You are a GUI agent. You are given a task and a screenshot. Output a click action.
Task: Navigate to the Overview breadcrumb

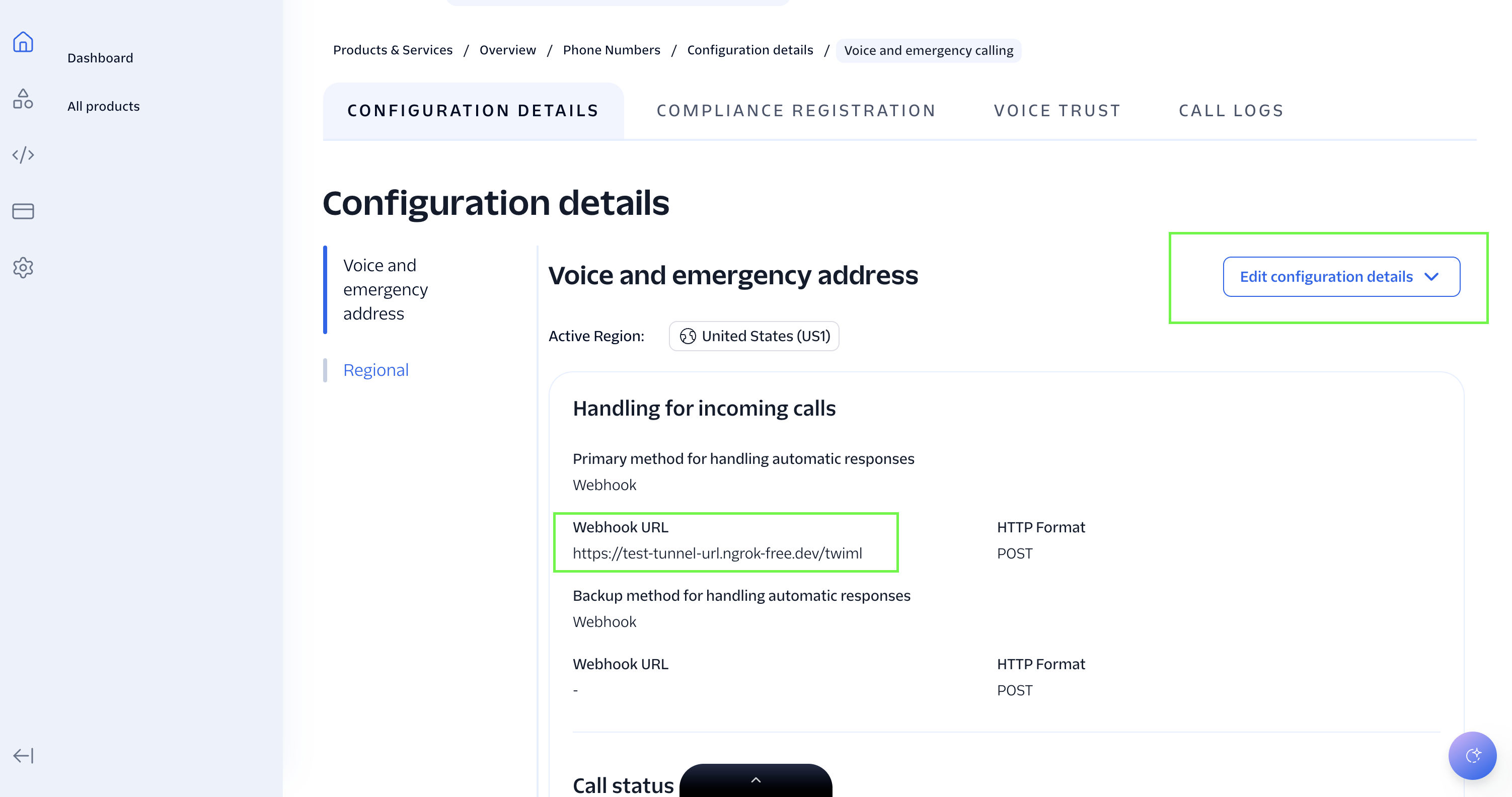pos(507,50)
